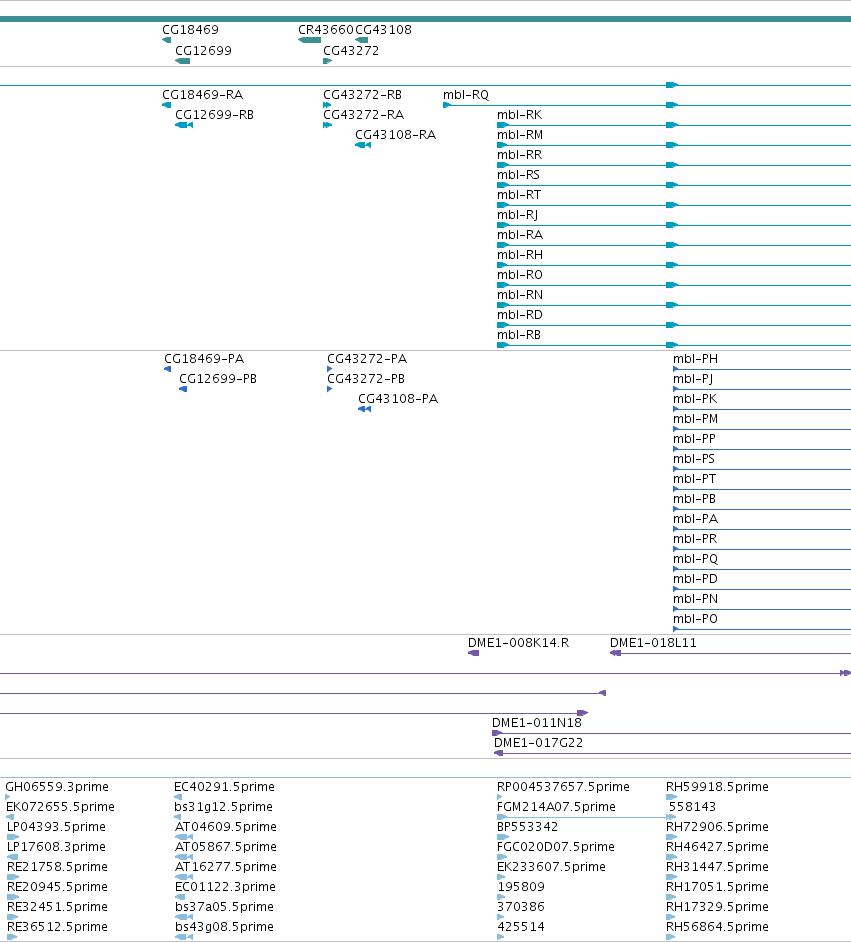
Task: Click EST LP04393.5prime
Action: [56, 827]
